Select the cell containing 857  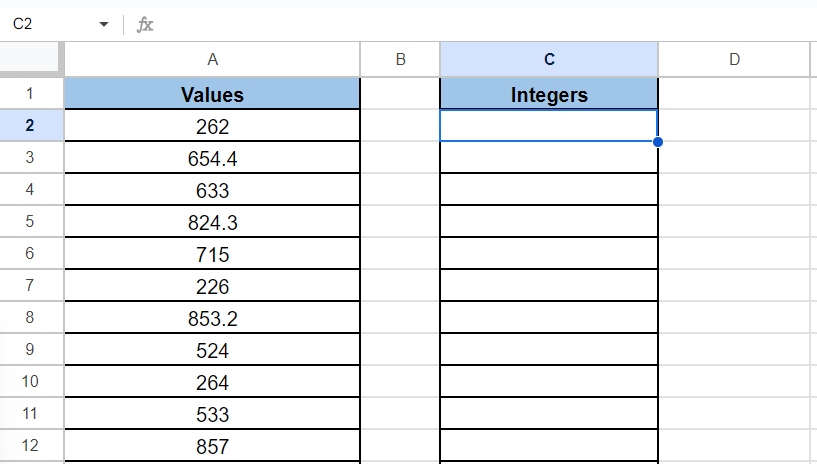[212, 447]
